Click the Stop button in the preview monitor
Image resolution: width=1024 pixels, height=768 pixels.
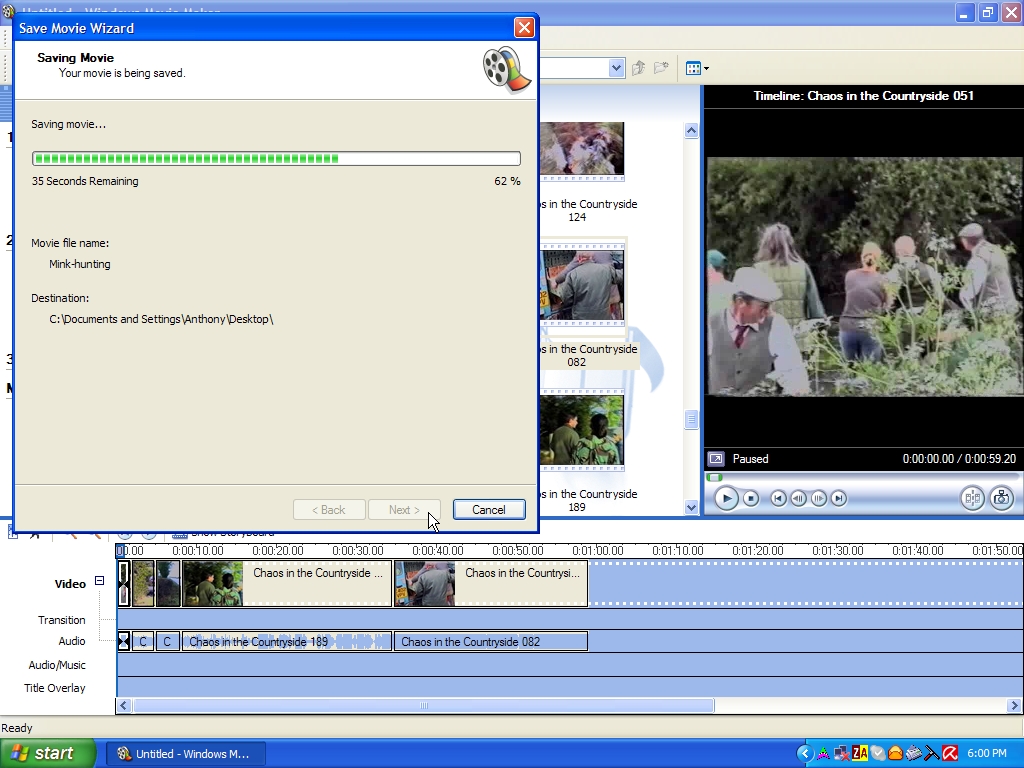751,498
